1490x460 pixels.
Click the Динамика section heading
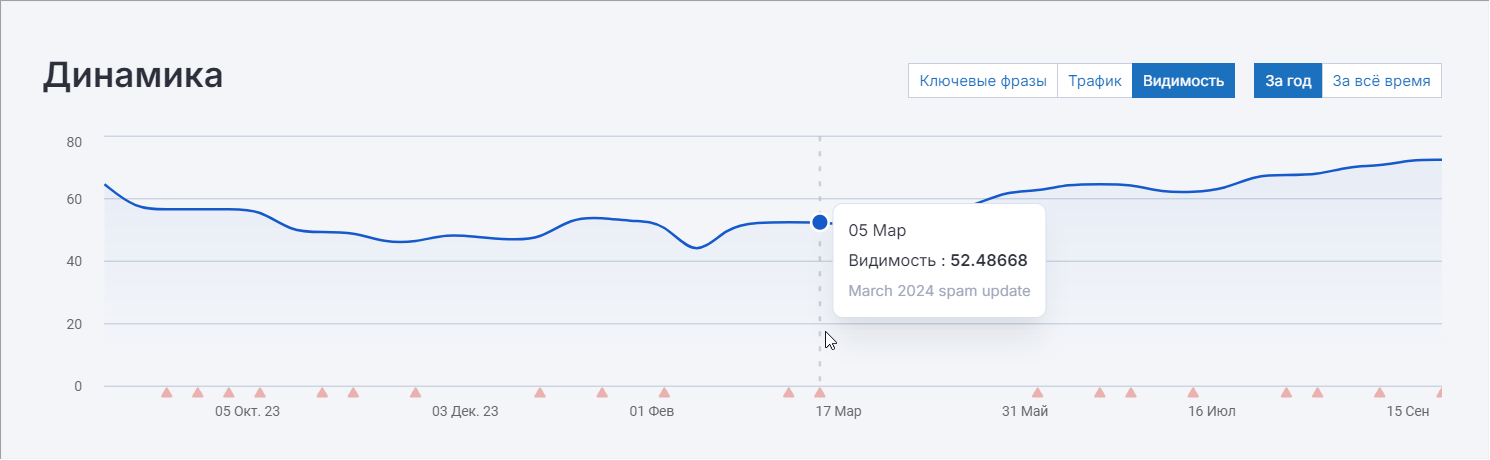(133, 76)
